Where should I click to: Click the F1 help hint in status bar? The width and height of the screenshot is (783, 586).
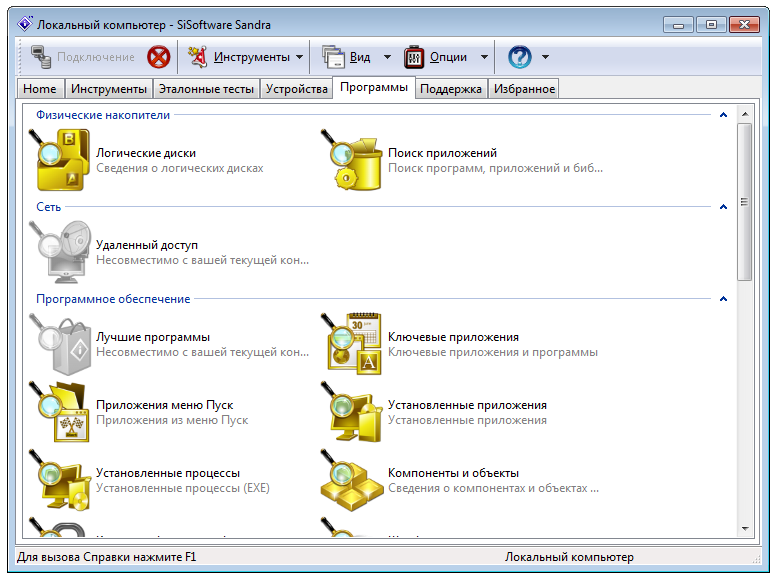click(x=106, y=557)
